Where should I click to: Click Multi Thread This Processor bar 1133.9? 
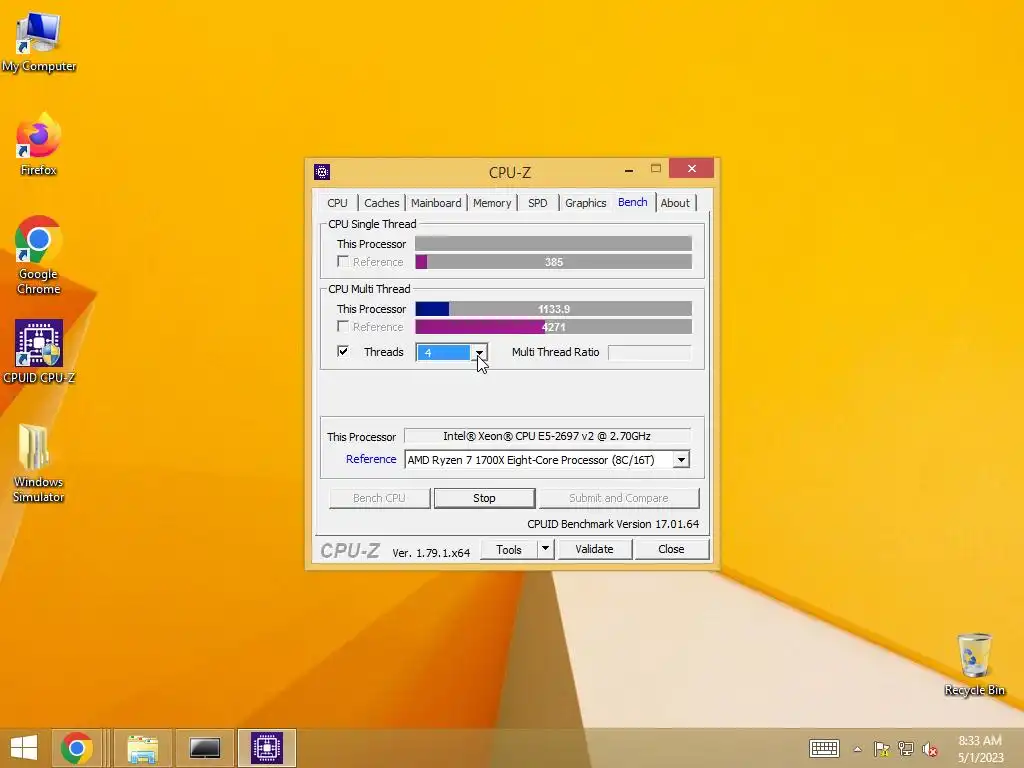(553, 309)
